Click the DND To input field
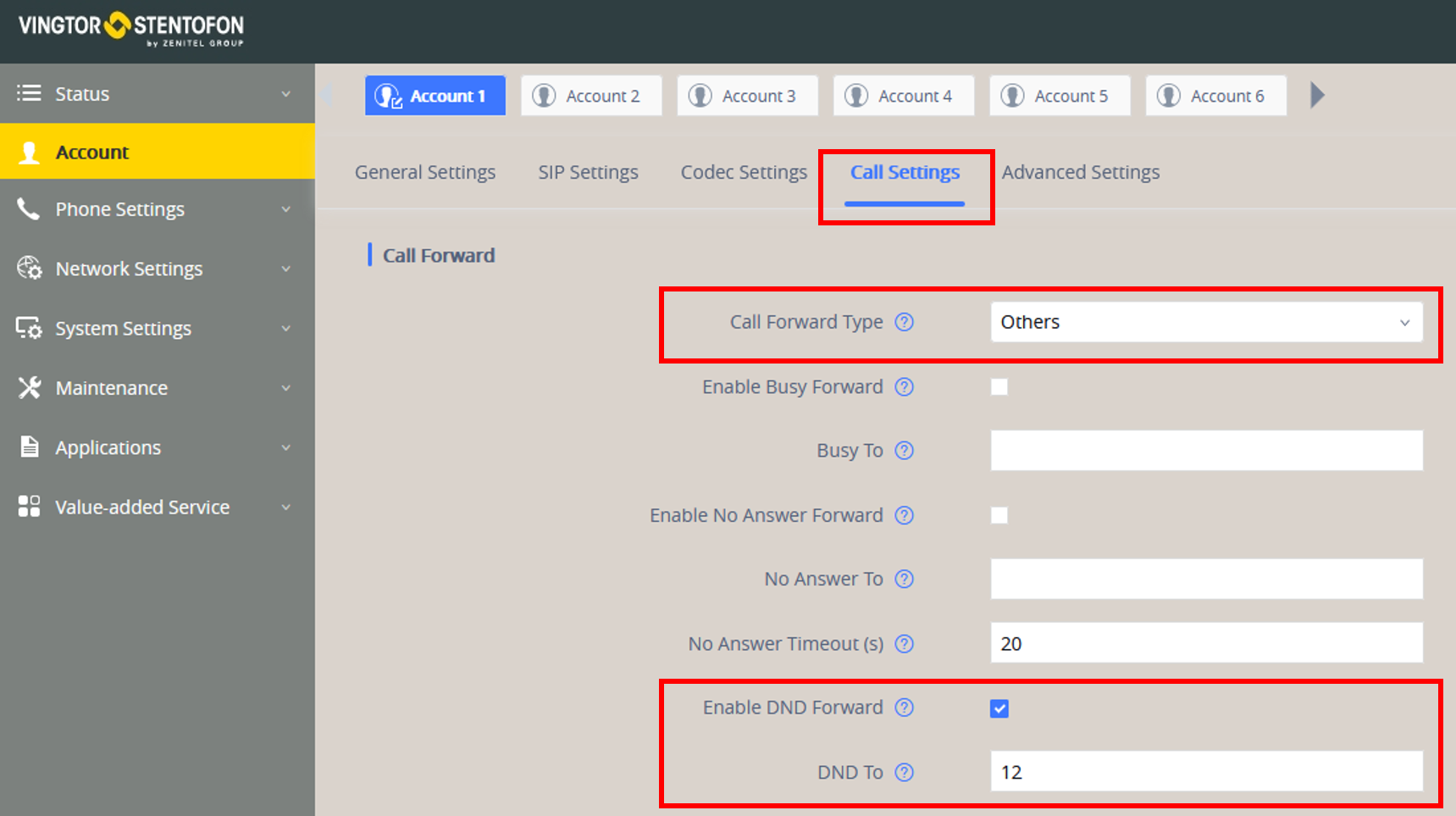The height and width of the screenshot is (816, 1456). (x=1206, y=772)
